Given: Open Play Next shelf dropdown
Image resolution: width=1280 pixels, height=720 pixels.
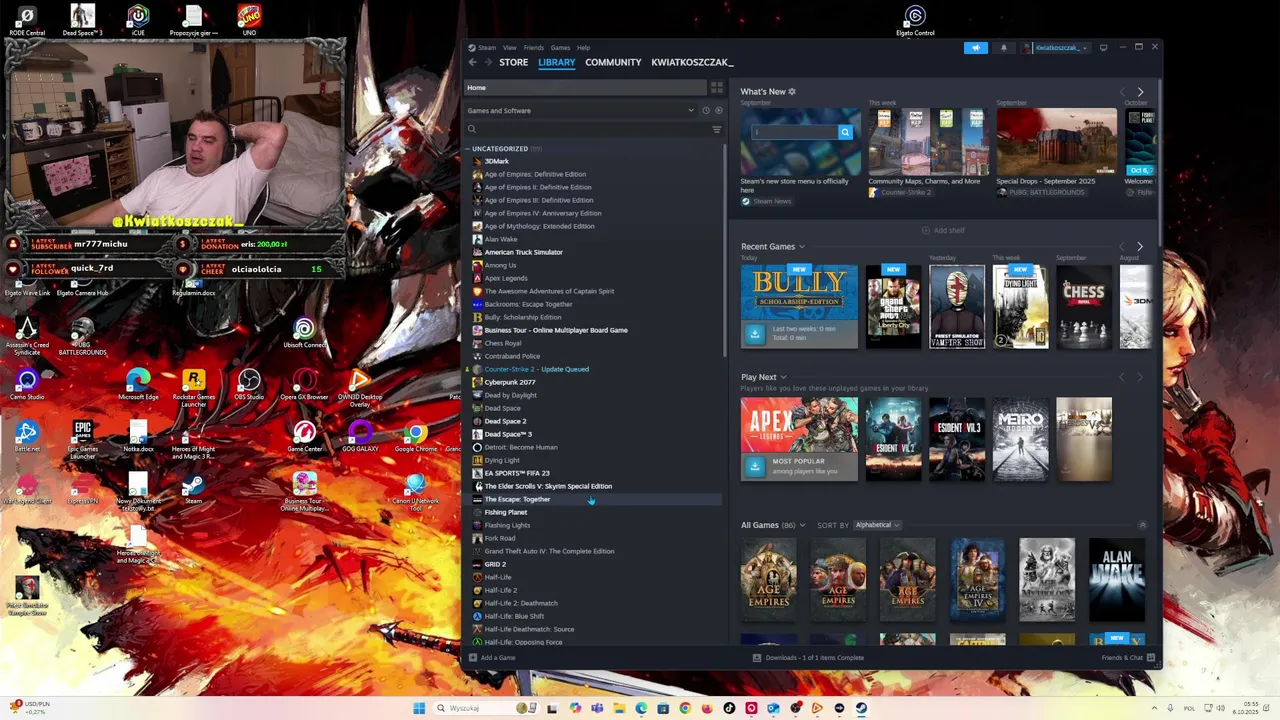Looking at the screenshot, I should pyautogui.click(x=783, y=377).
